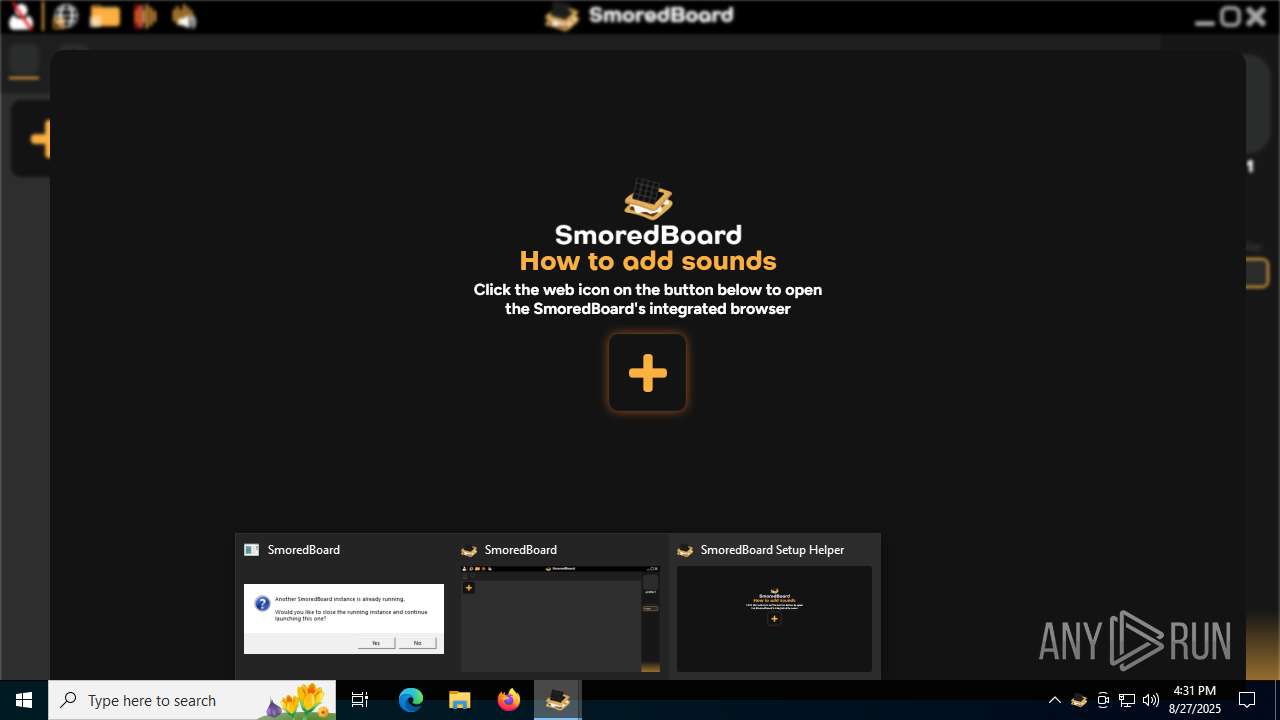Open the clock showing 4:31 PM
Viewport: 1280px width, 720px height.
click(x=1195, y=700)
